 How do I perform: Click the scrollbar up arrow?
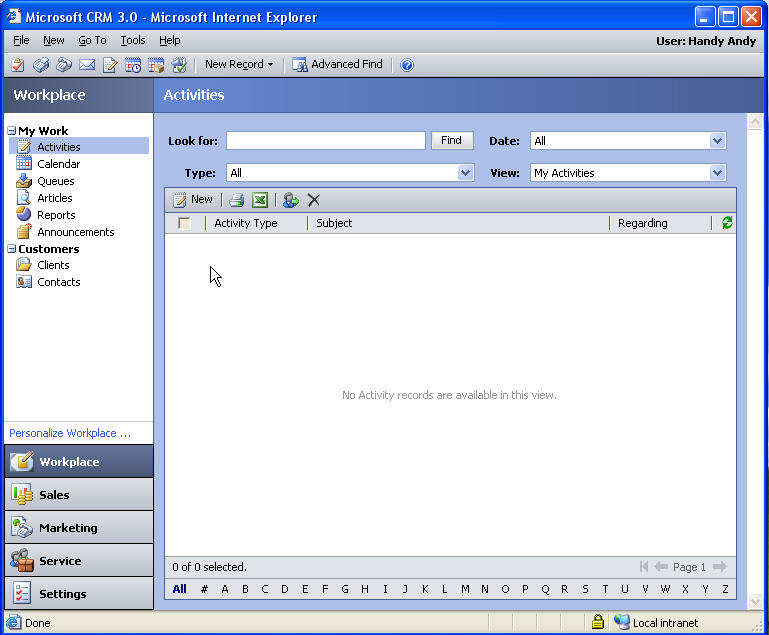tap(755, 121)
